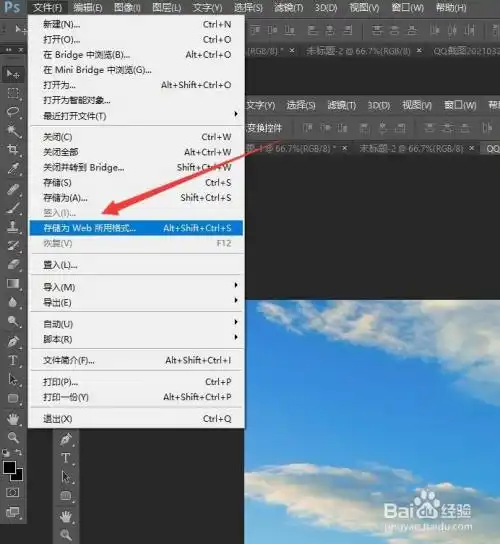Expand the 导入(M) submenu

(137, 287)
